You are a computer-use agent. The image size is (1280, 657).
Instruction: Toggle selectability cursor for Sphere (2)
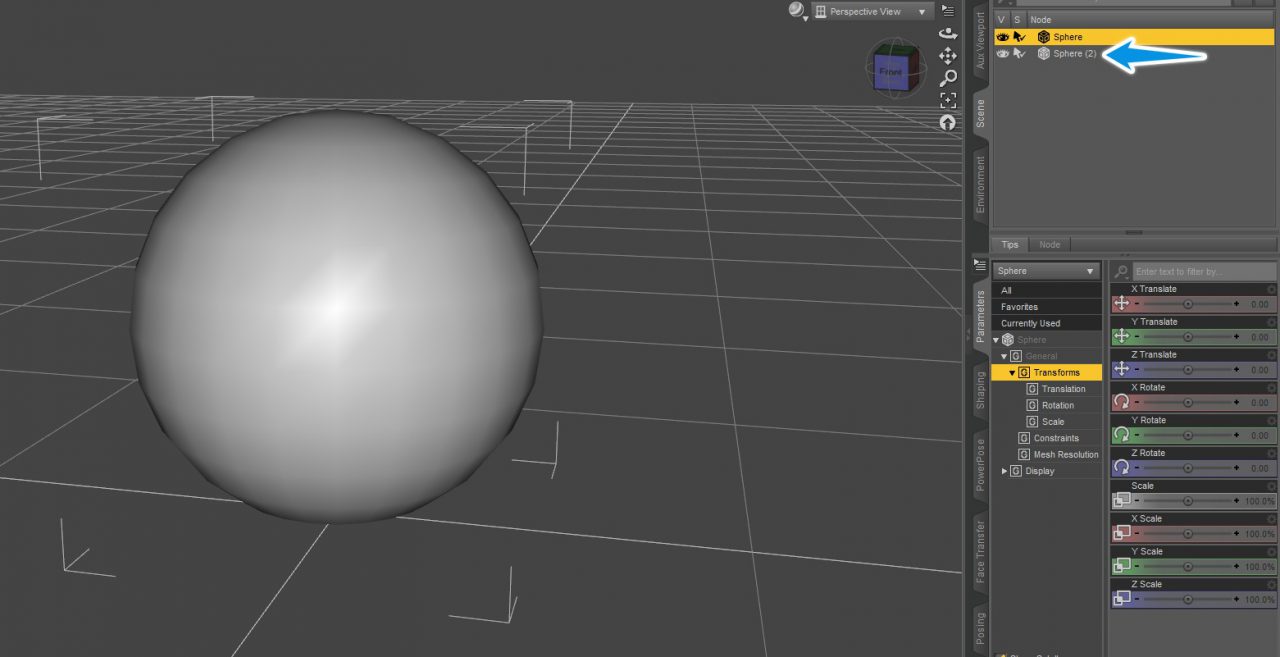coord(1017,53)
